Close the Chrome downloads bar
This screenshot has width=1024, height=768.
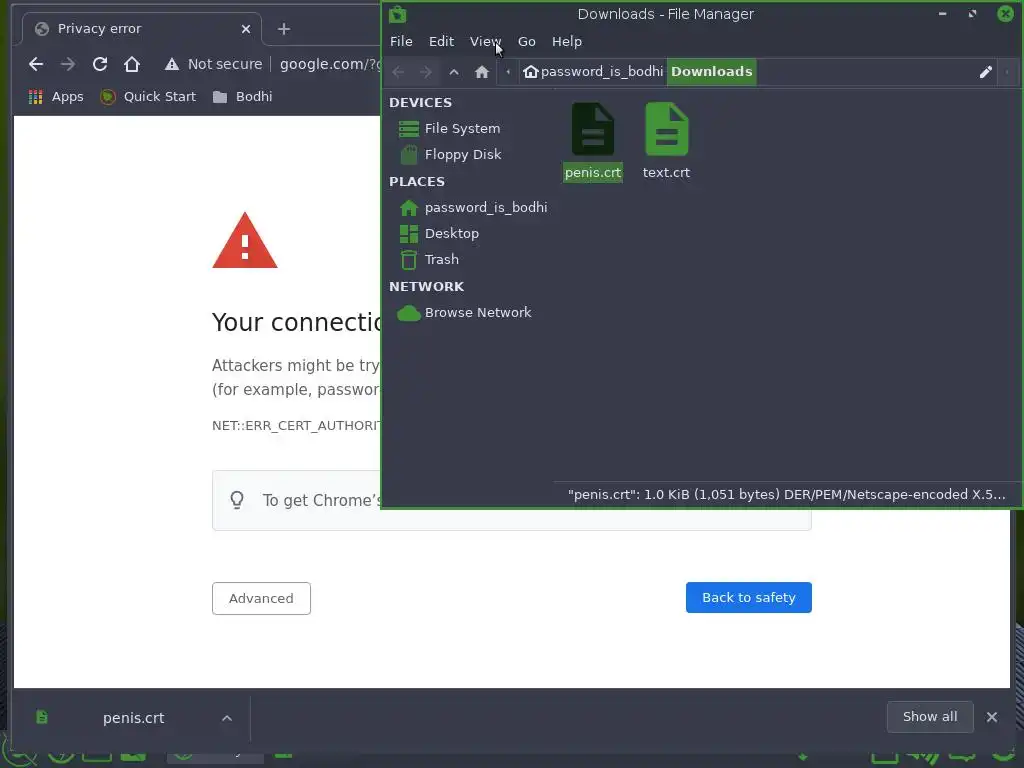point(991,717)
